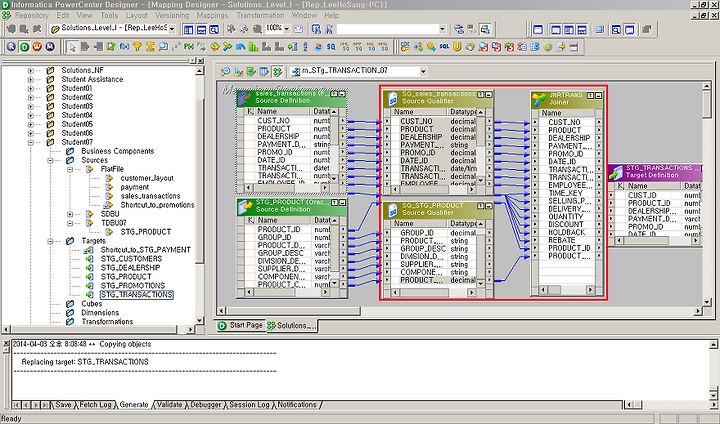Select sales_transactions in FlatFile

150,196
